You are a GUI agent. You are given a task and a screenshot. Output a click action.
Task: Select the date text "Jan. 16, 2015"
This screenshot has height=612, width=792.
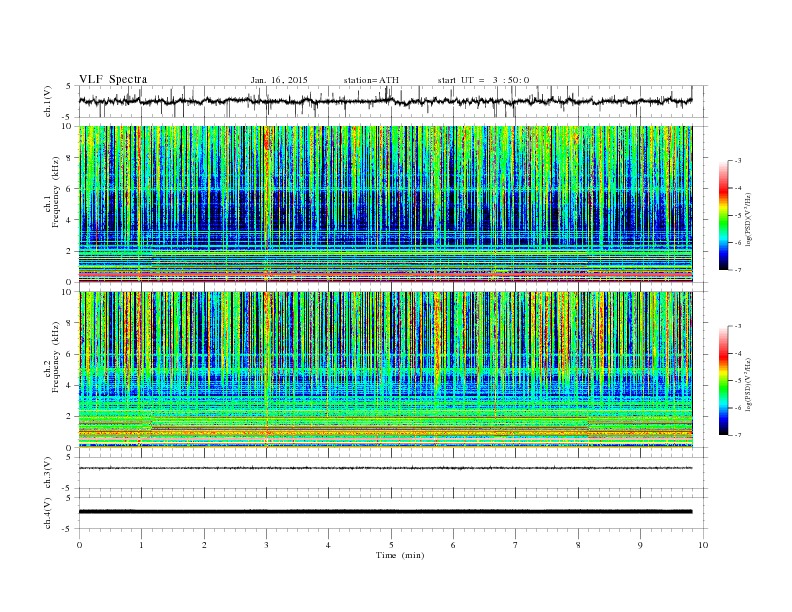click(279, 80)
